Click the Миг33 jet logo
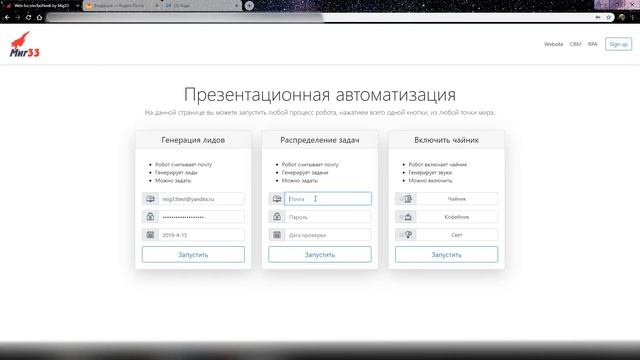 coord(24,44)
